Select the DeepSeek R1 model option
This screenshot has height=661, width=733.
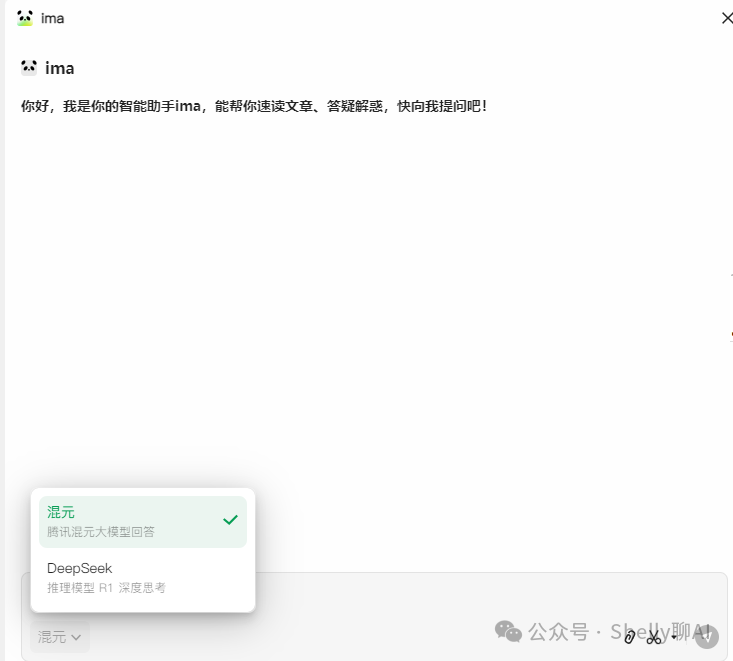143,578
